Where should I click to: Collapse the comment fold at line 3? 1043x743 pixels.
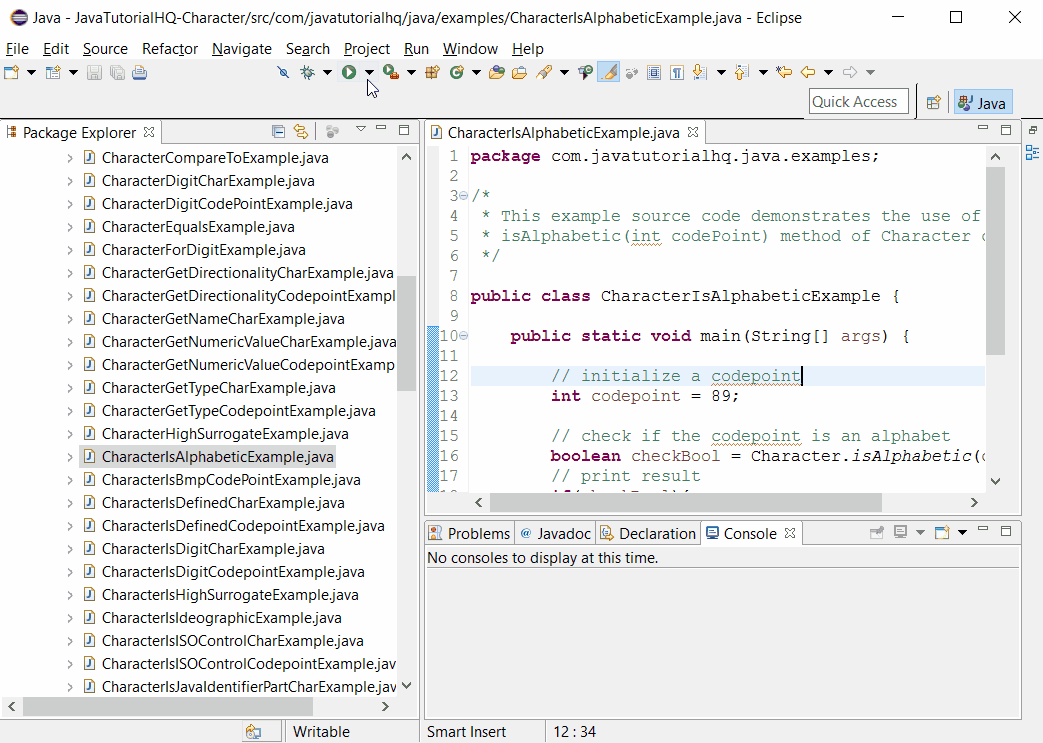point(464,196)
